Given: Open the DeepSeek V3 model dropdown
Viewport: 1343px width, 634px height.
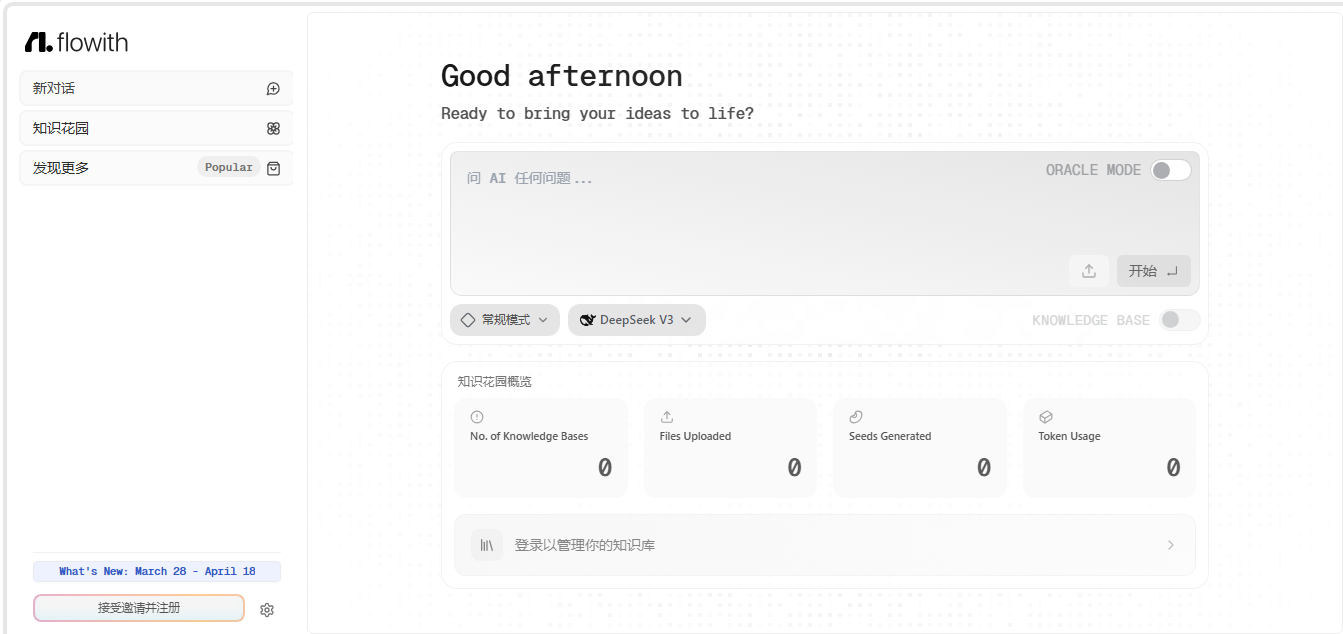Looking at the screenshot, I should coord(637,320).
